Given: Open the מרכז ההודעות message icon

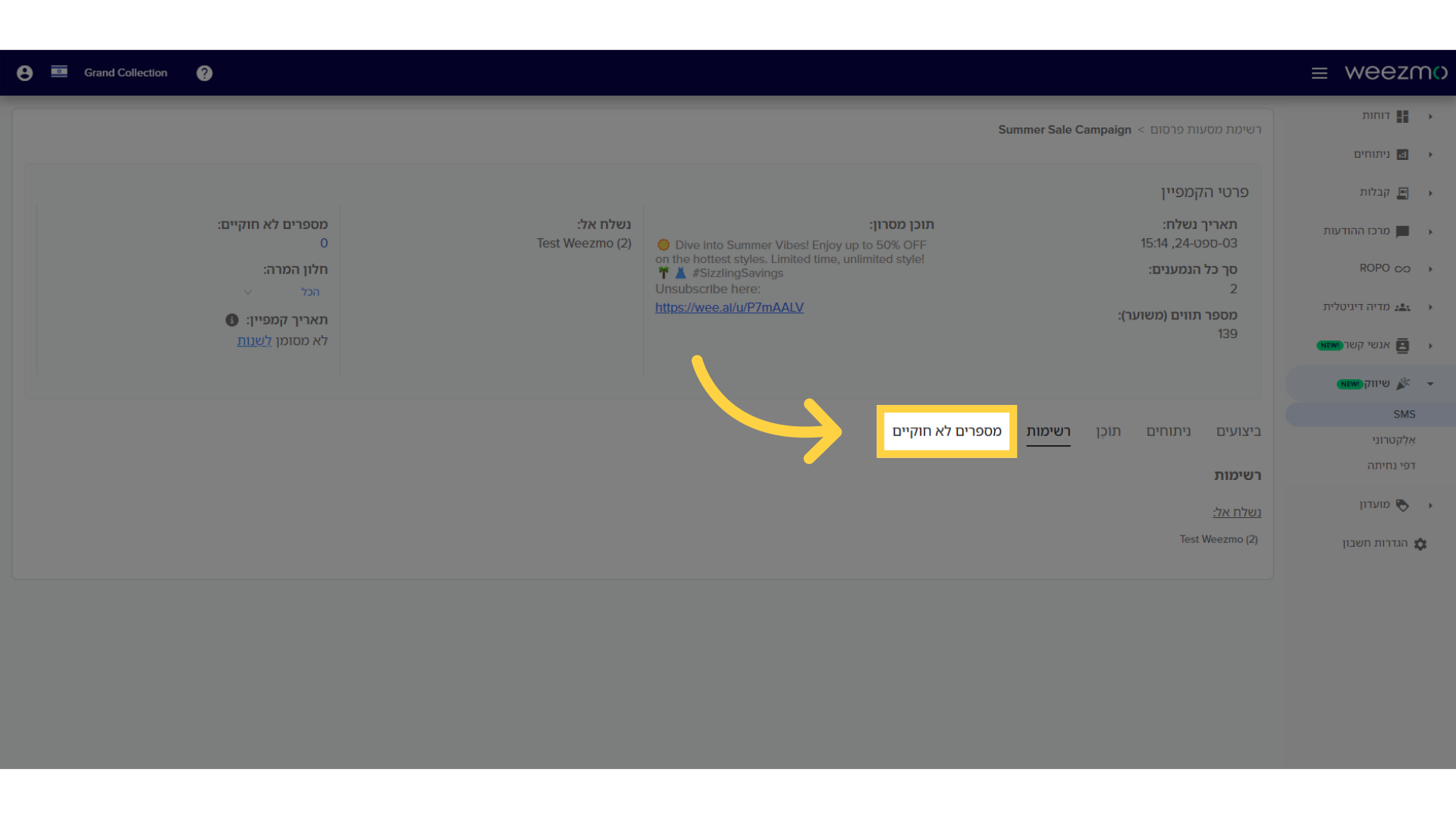Looking at the screenshot, I should (1403, 231).
